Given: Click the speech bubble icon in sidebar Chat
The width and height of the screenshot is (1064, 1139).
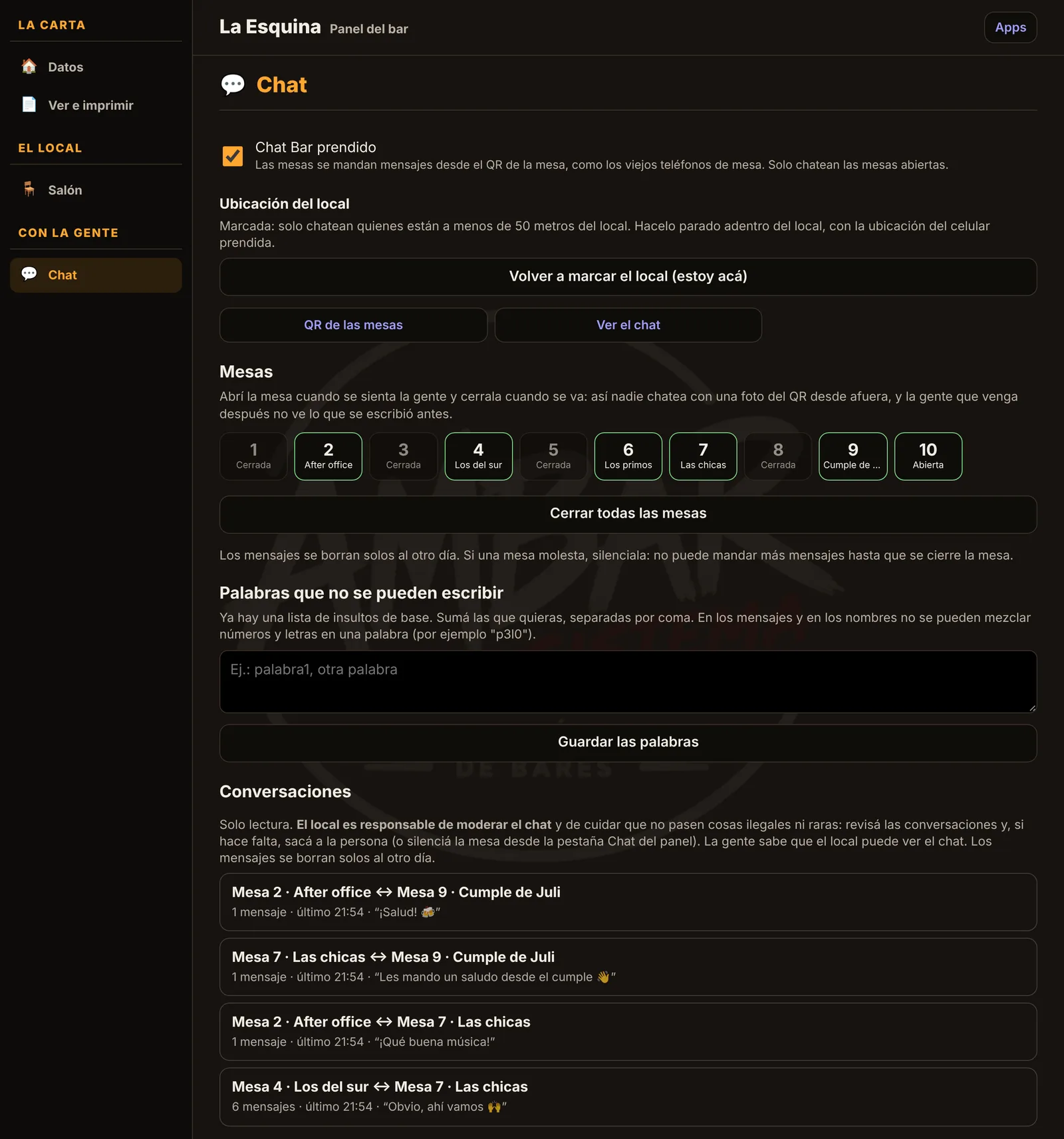Looking at the screenshot, I should point(29,274).
